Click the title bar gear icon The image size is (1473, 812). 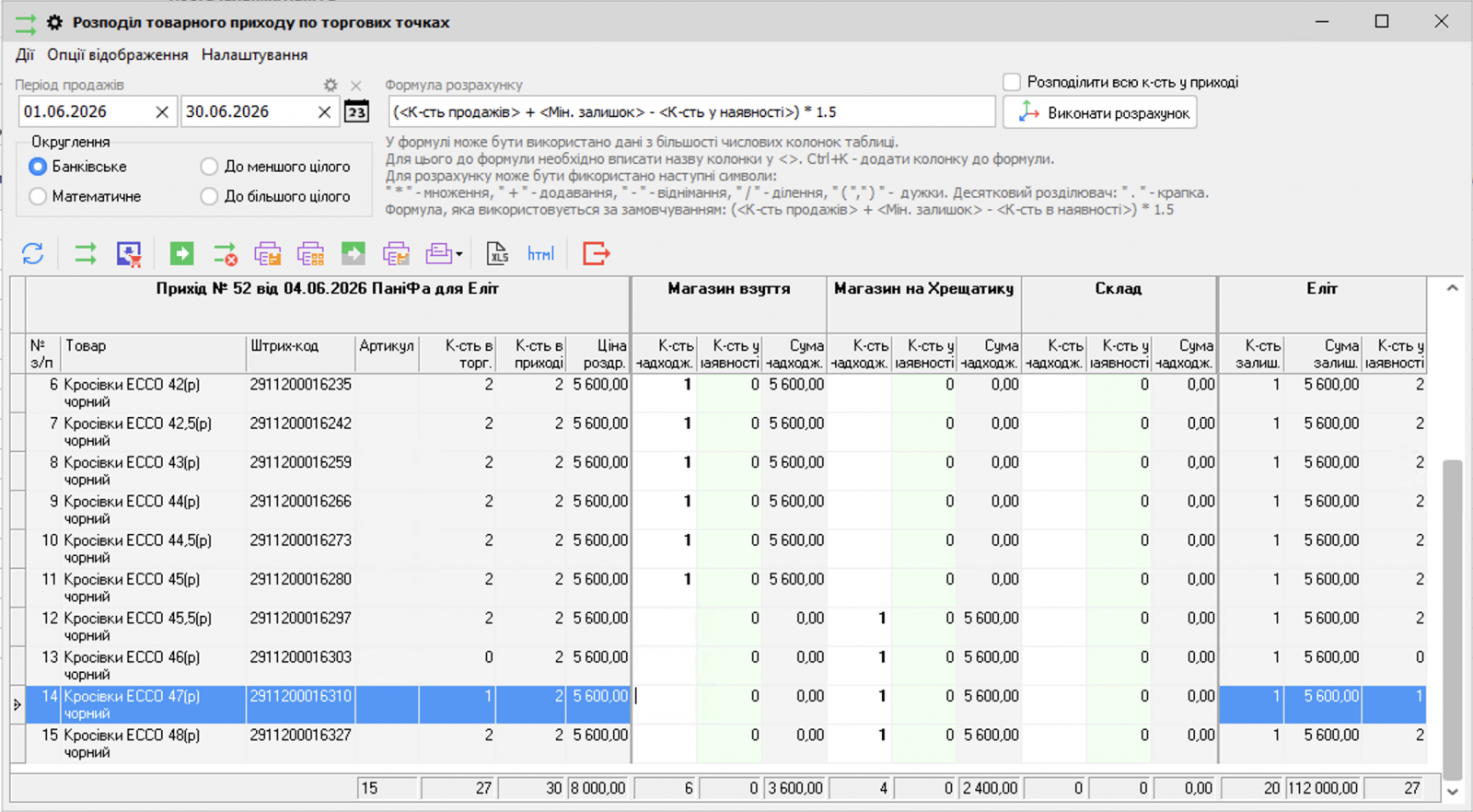pyautogui.click(x=55, y=22)
